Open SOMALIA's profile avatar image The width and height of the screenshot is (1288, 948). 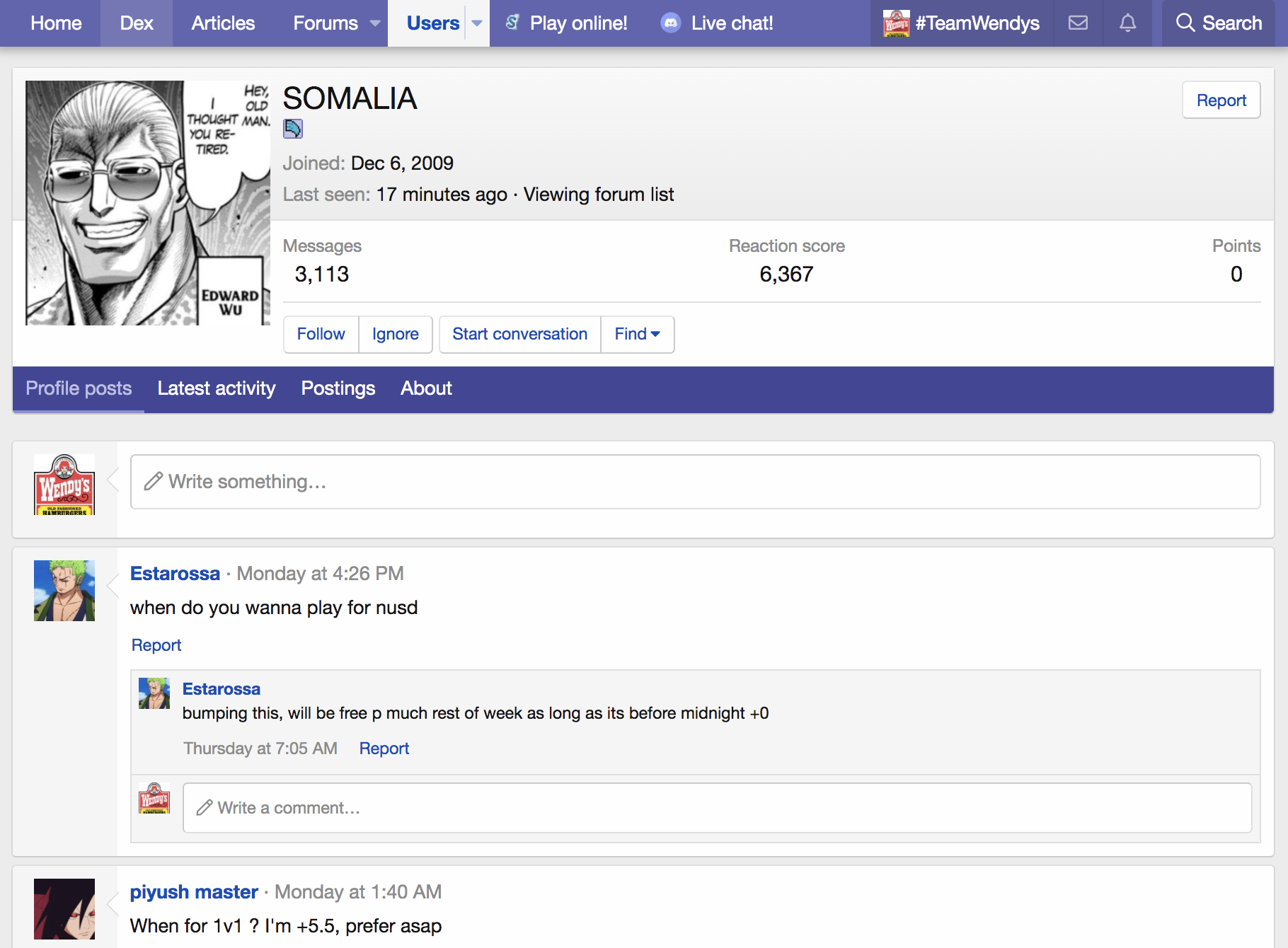[x=148, y=203]
